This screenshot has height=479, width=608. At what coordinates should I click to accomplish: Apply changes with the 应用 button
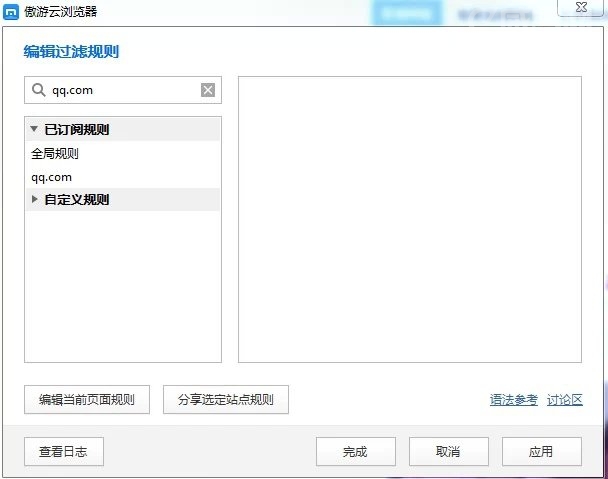click(541, 452)
